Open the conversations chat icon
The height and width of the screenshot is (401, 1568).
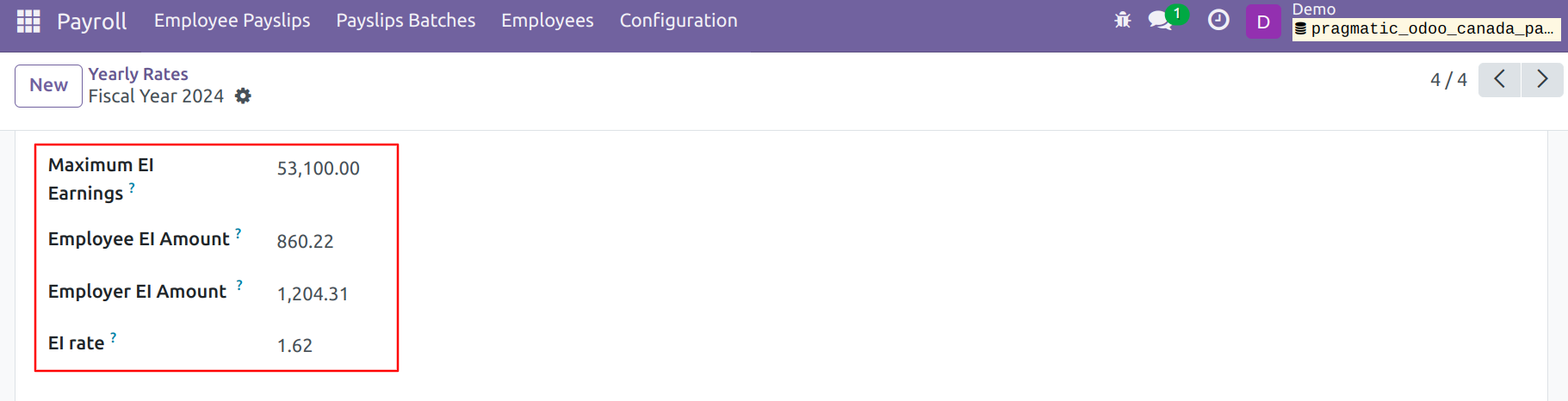coord(1161,21)
